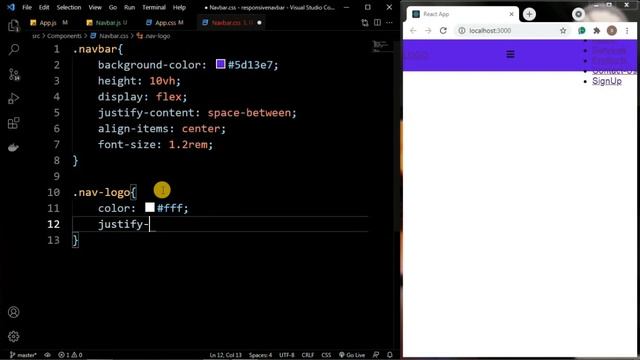Open the Docker view in activity bar

point(13,147)
